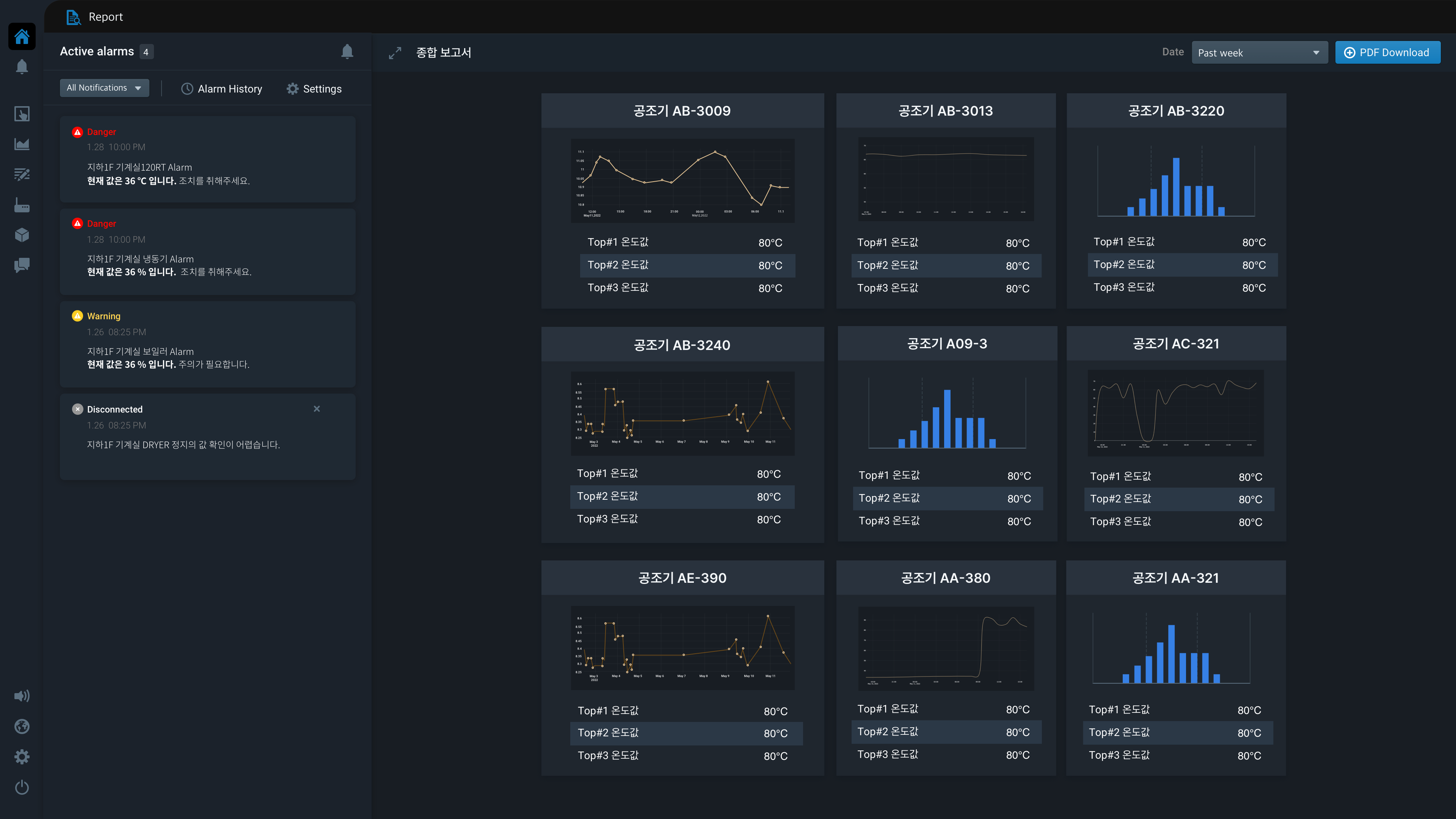Open the A09-3 bar chart thumbnail
1456x819 pixels.
pos(947,413)
